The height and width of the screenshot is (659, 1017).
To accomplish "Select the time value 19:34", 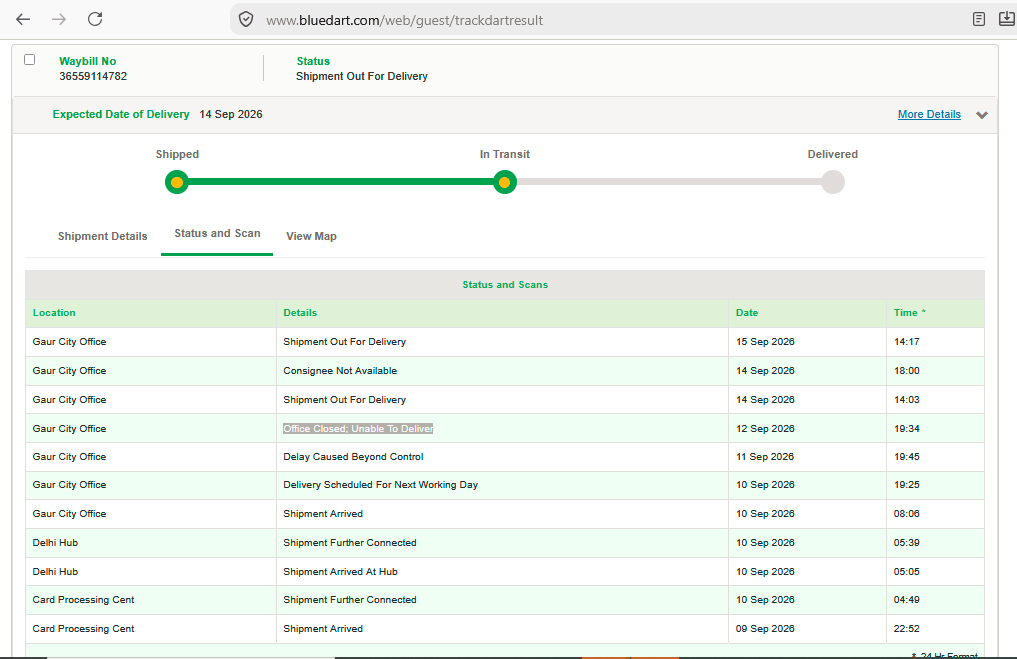I will [x=907, y=429].
